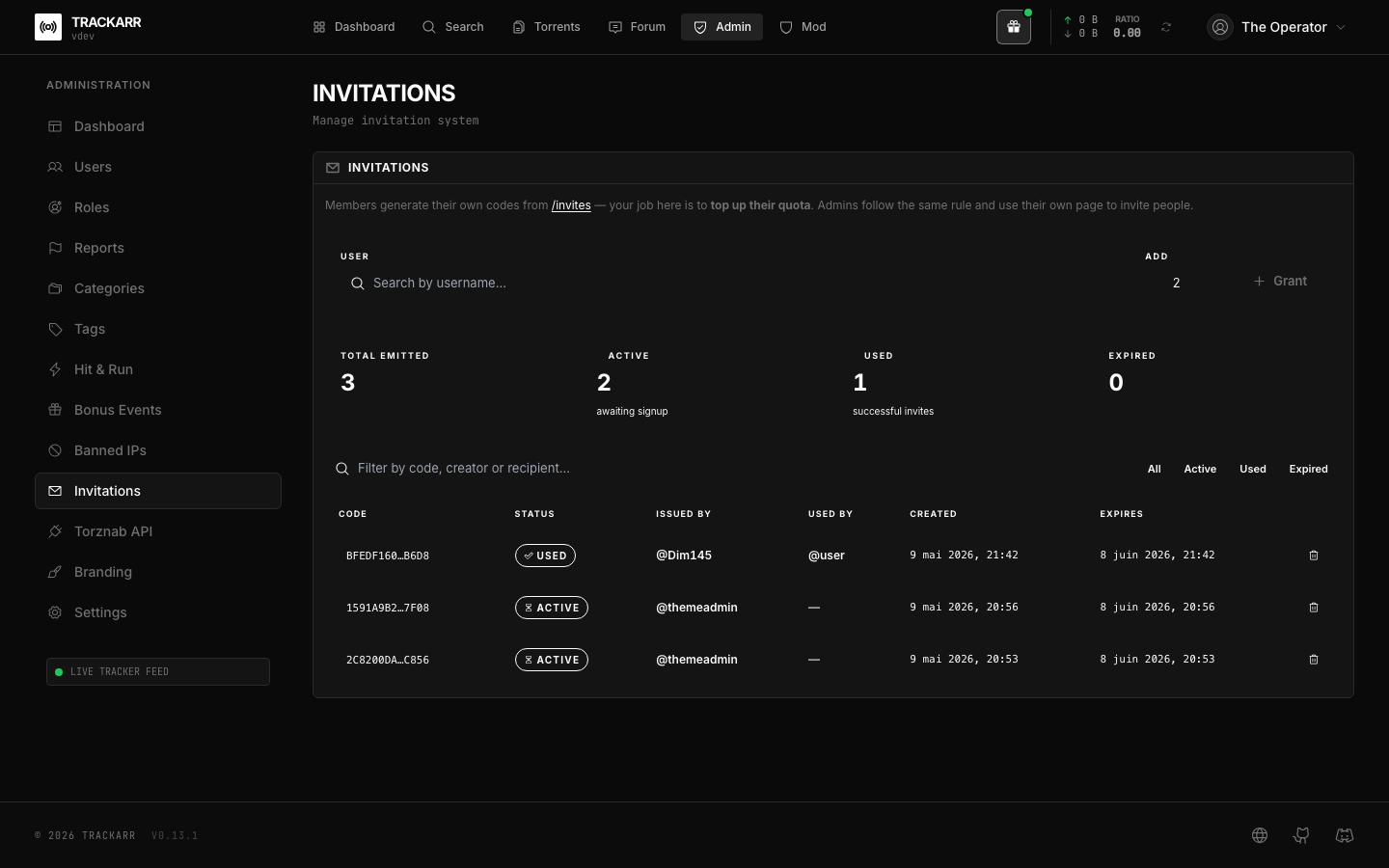Open Mod in top navigation
The width and height of the screenshot is (1389, 868).
(803, 27)
